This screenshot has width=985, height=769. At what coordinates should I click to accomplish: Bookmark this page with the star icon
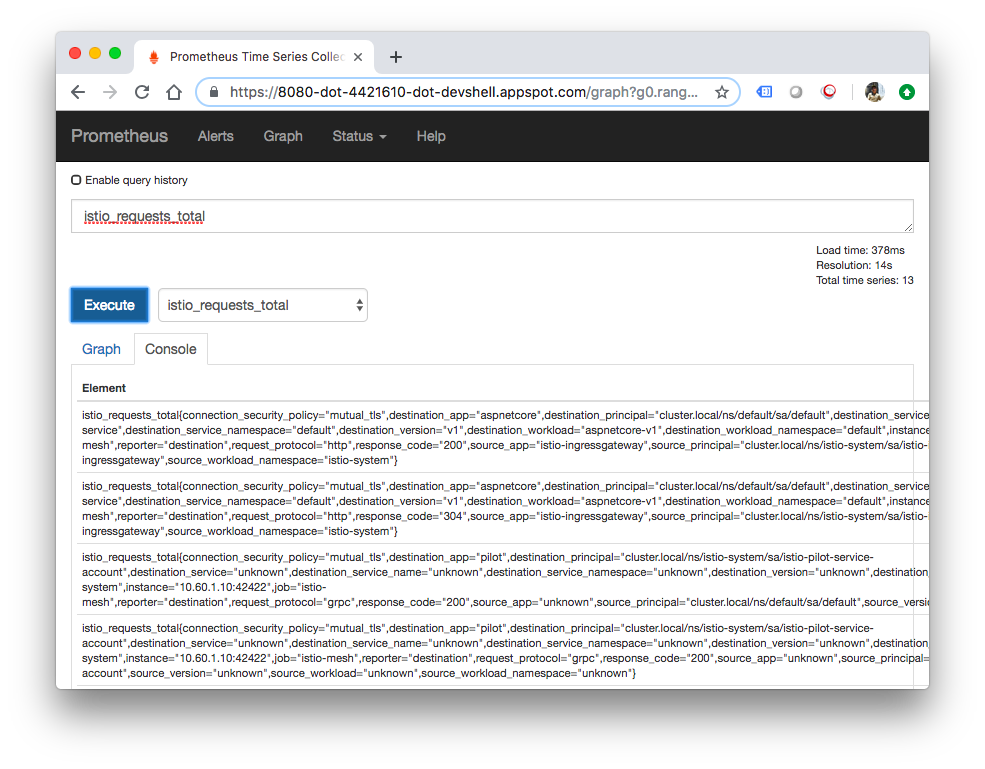click(722, 92)
